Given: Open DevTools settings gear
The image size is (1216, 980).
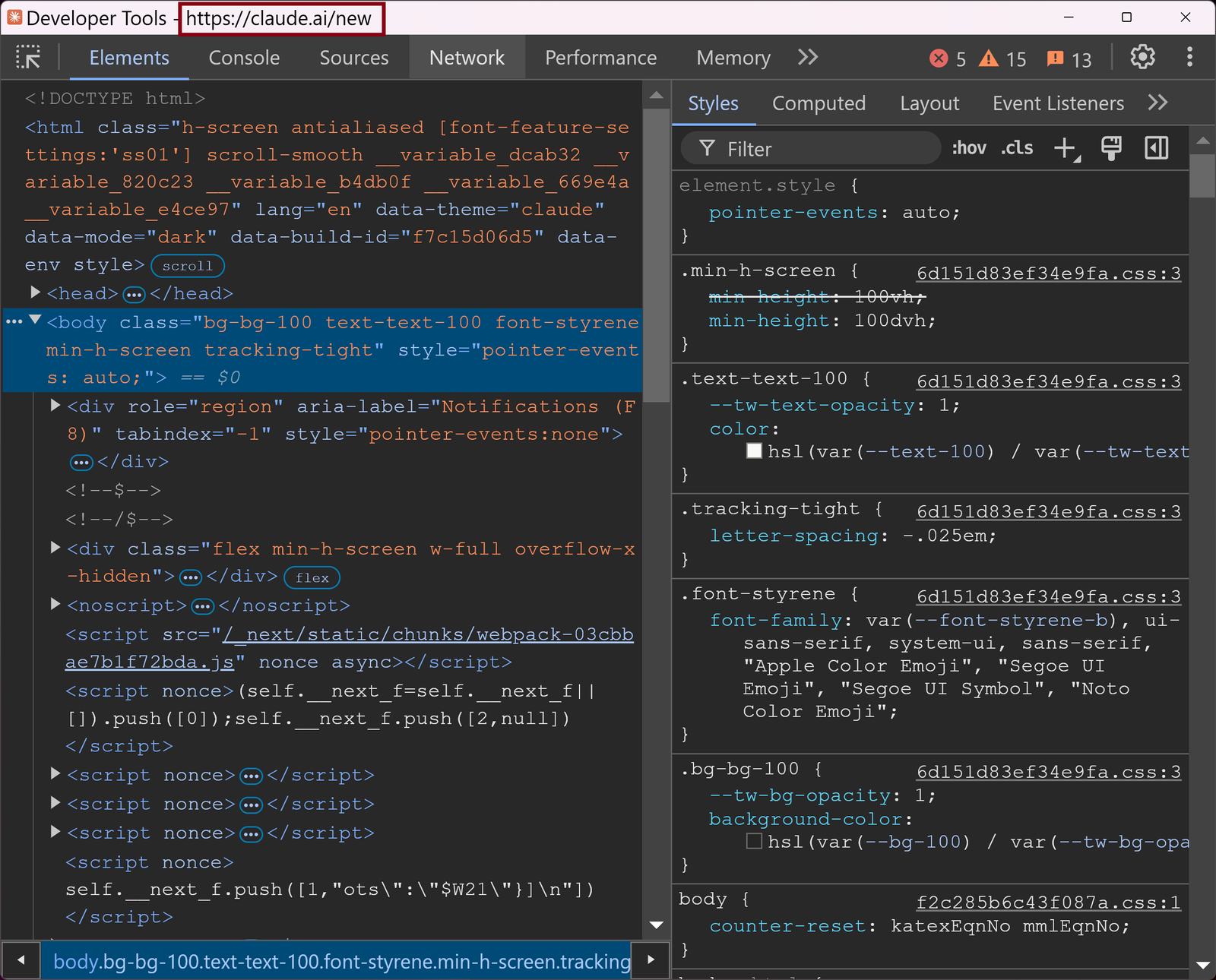Looking at the screenshot, I should (x=1142, y=57).
